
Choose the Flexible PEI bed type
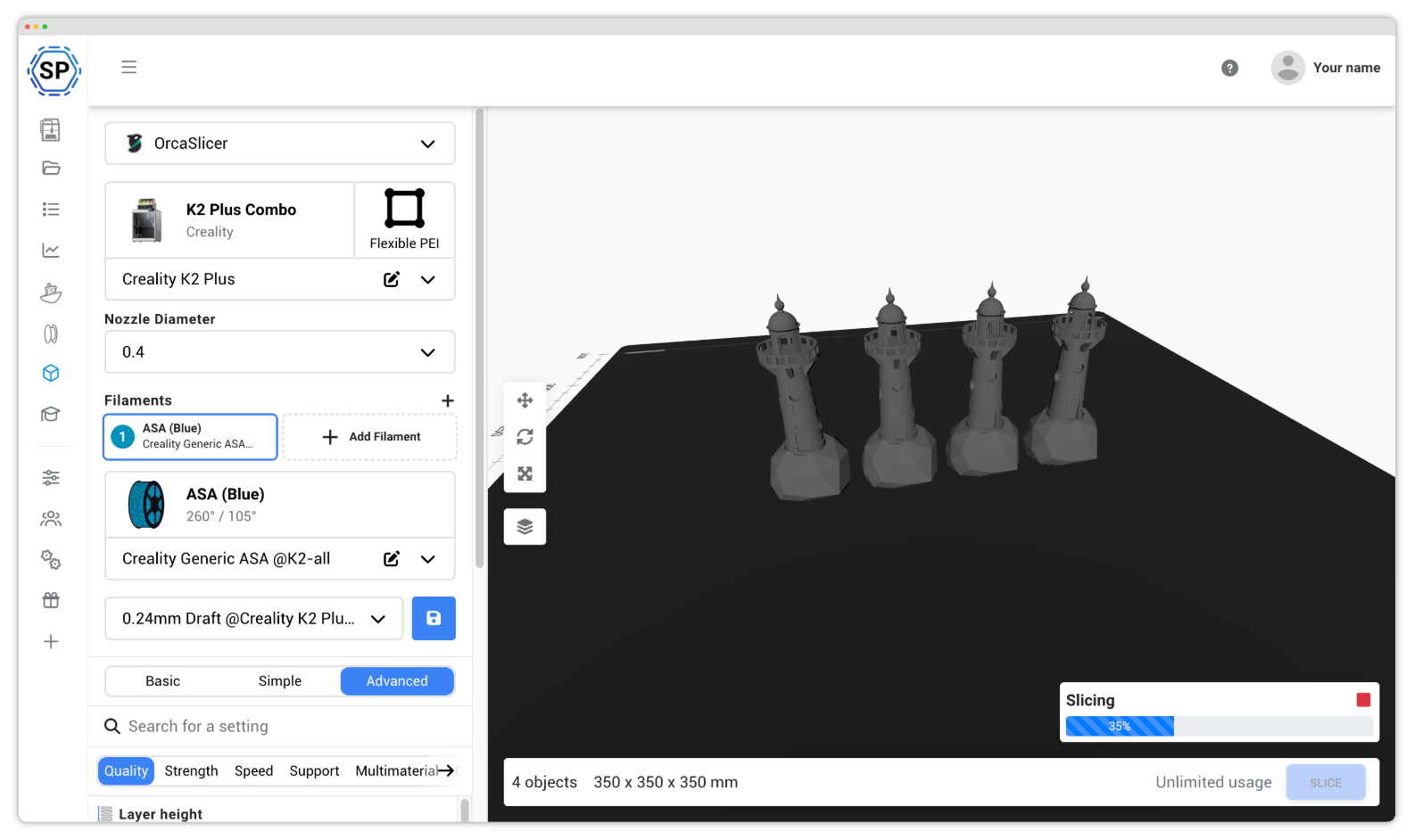point(405,220)
